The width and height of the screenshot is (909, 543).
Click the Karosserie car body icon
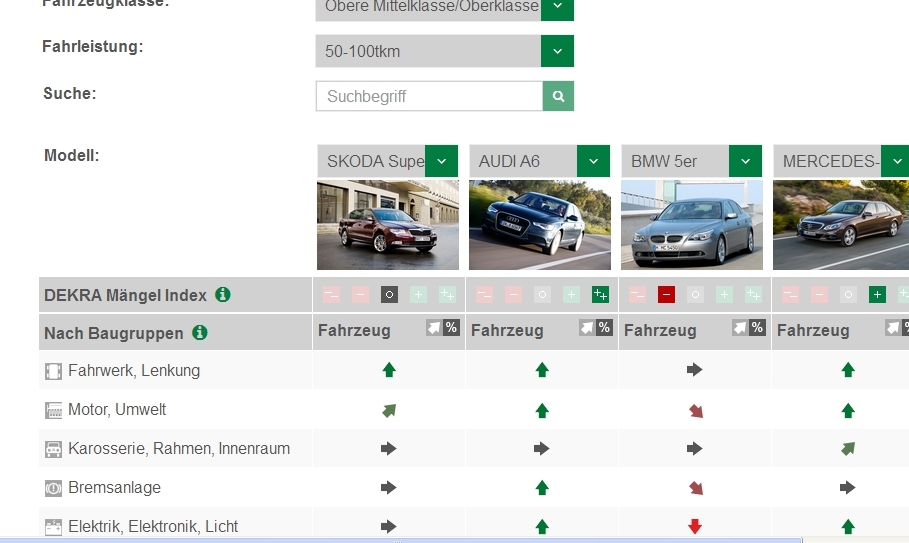53,449
